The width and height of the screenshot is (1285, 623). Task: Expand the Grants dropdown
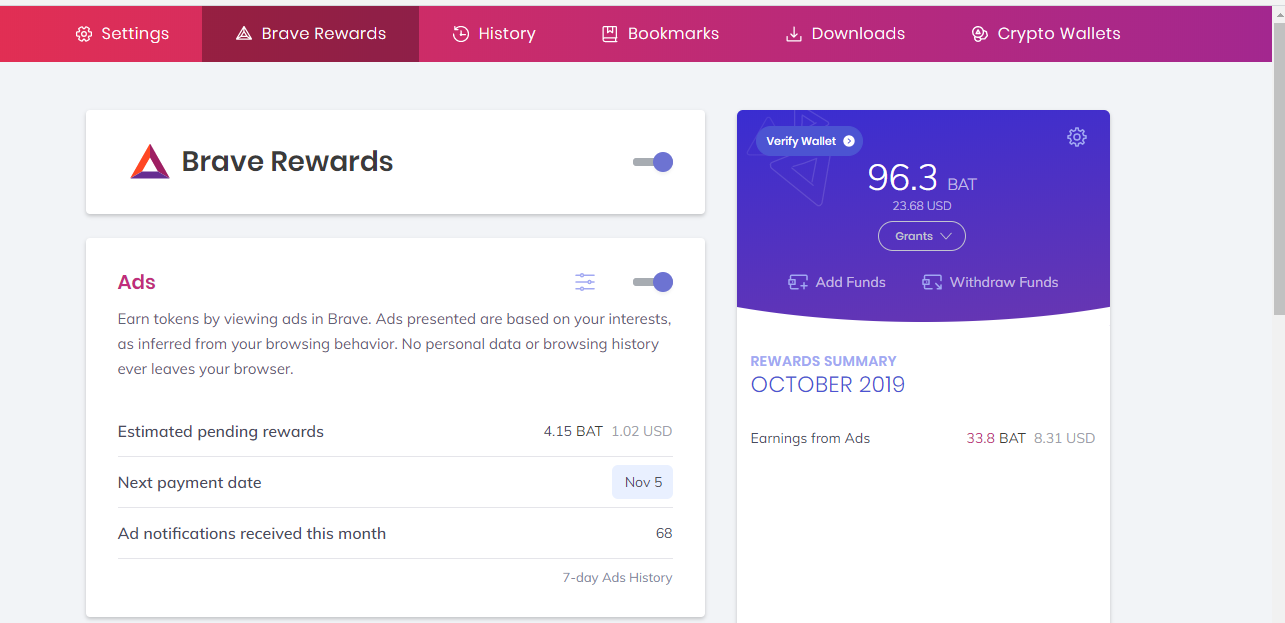tap(922, 236)
